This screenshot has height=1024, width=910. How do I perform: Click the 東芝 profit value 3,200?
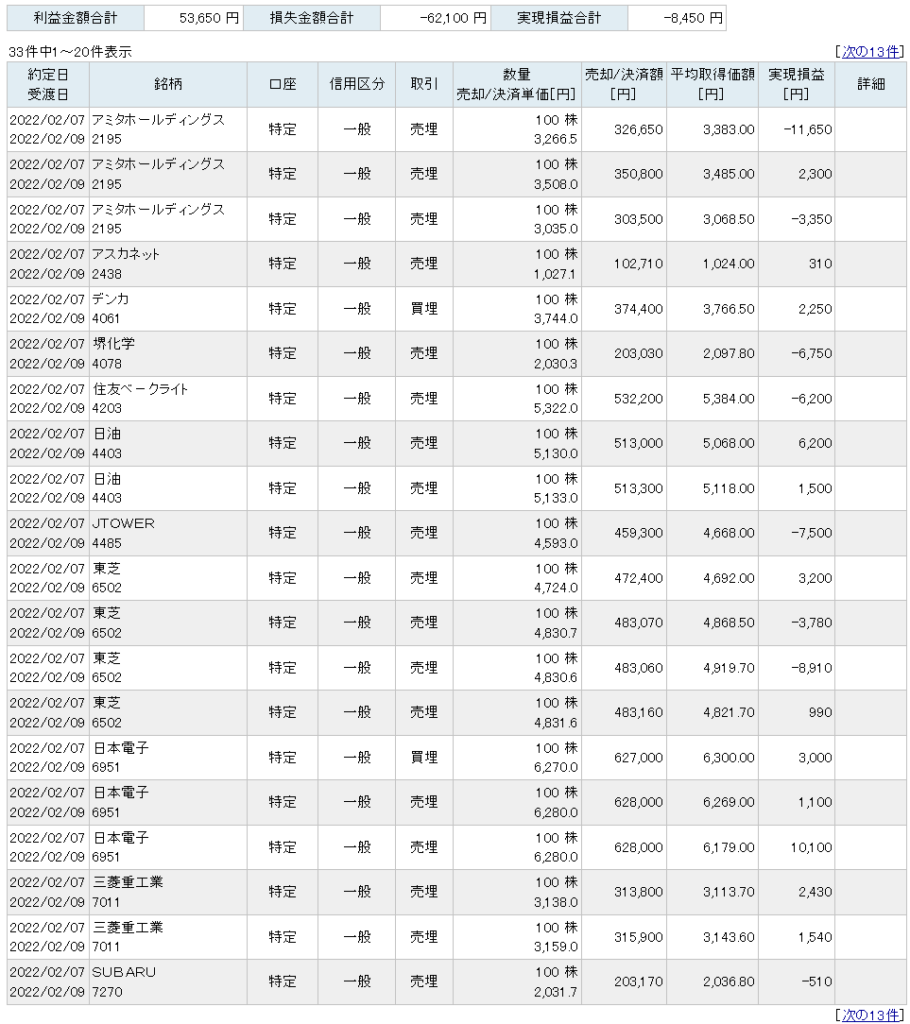[x=815, y=579]
